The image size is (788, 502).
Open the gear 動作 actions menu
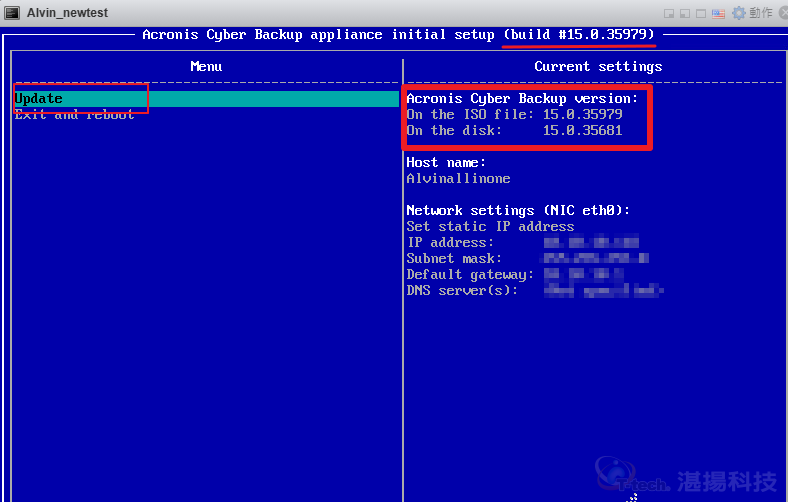click(x=752, y=13)
